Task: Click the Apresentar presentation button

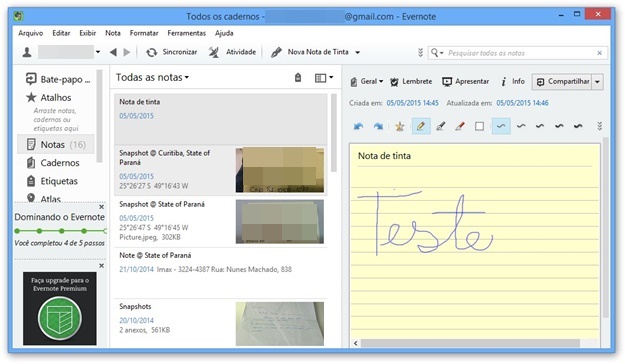Action: click(x=466, y=81)
